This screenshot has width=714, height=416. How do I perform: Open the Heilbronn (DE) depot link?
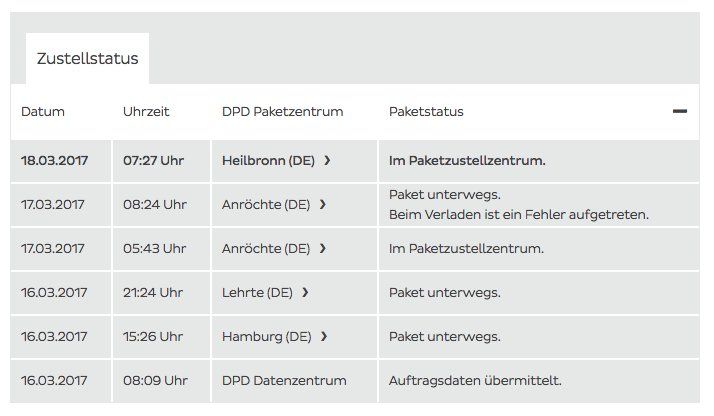[268, 160]
